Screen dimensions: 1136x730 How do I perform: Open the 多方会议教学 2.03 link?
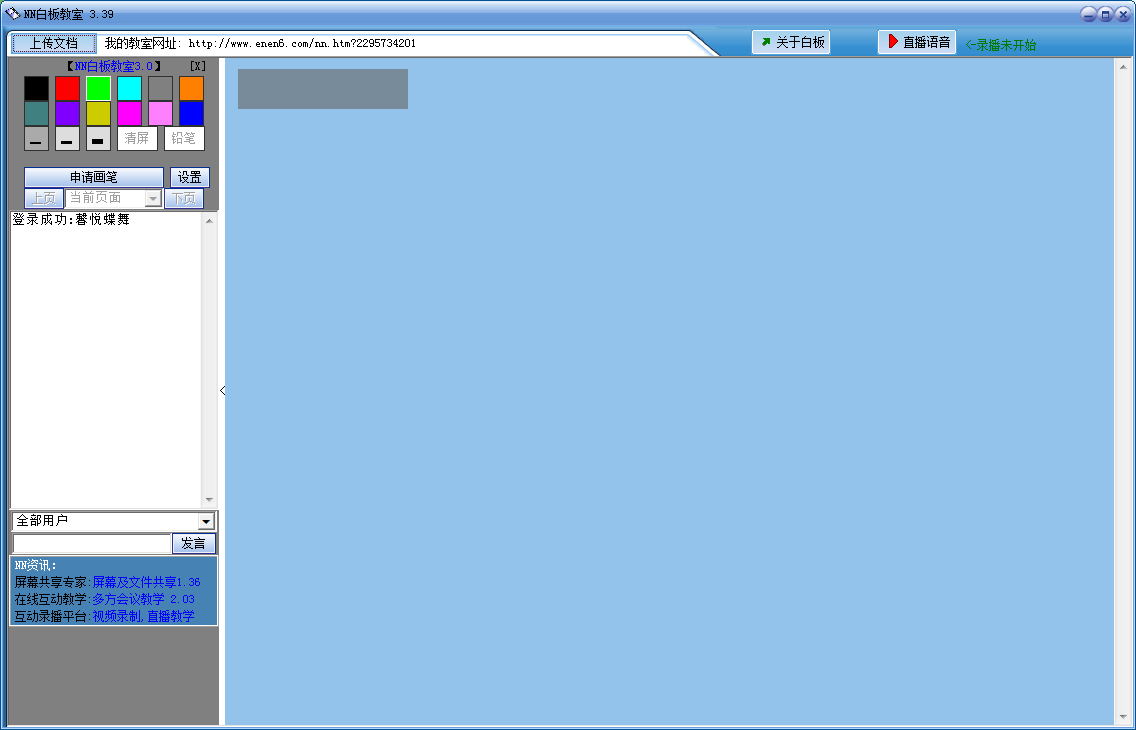coord(143,599)
